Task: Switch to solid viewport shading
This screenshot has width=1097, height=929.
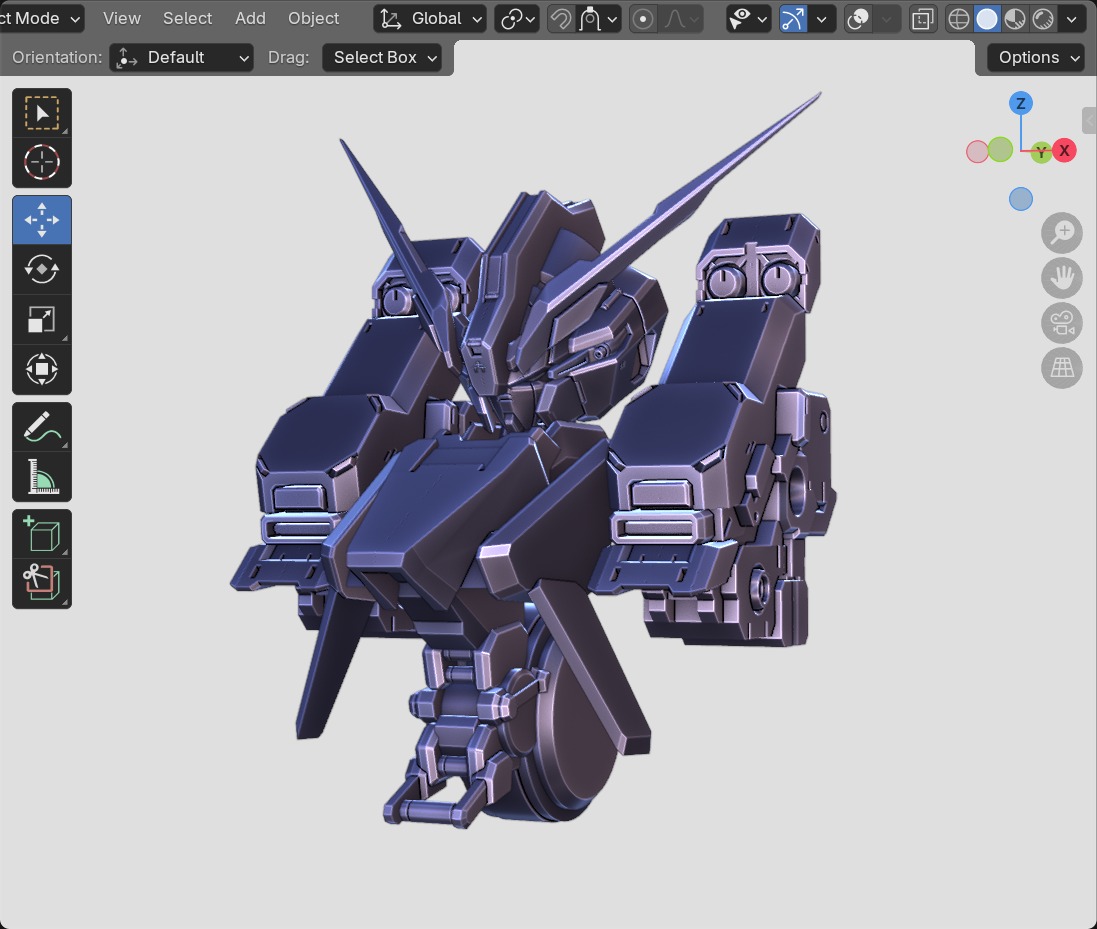Action: (x=986, y=19)
